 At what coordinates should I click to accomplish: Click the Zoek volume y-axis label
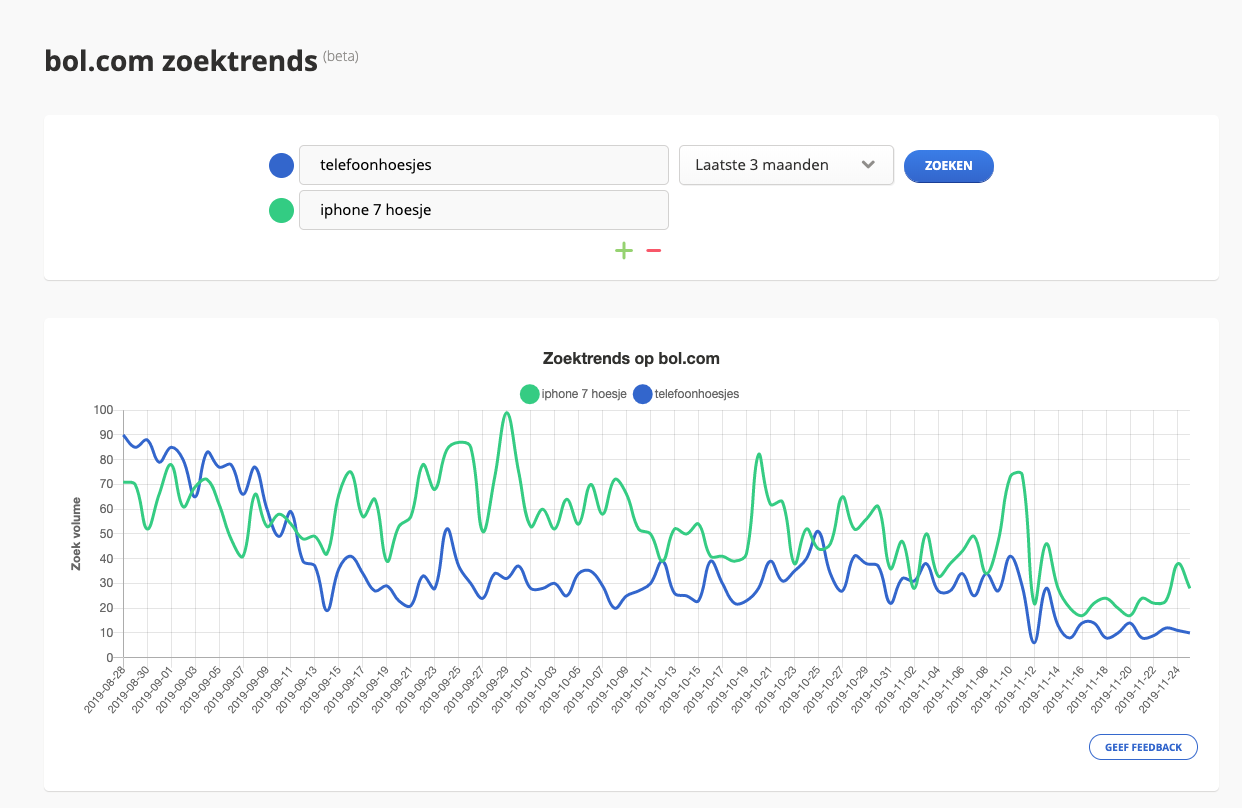[x=76, y=533]
